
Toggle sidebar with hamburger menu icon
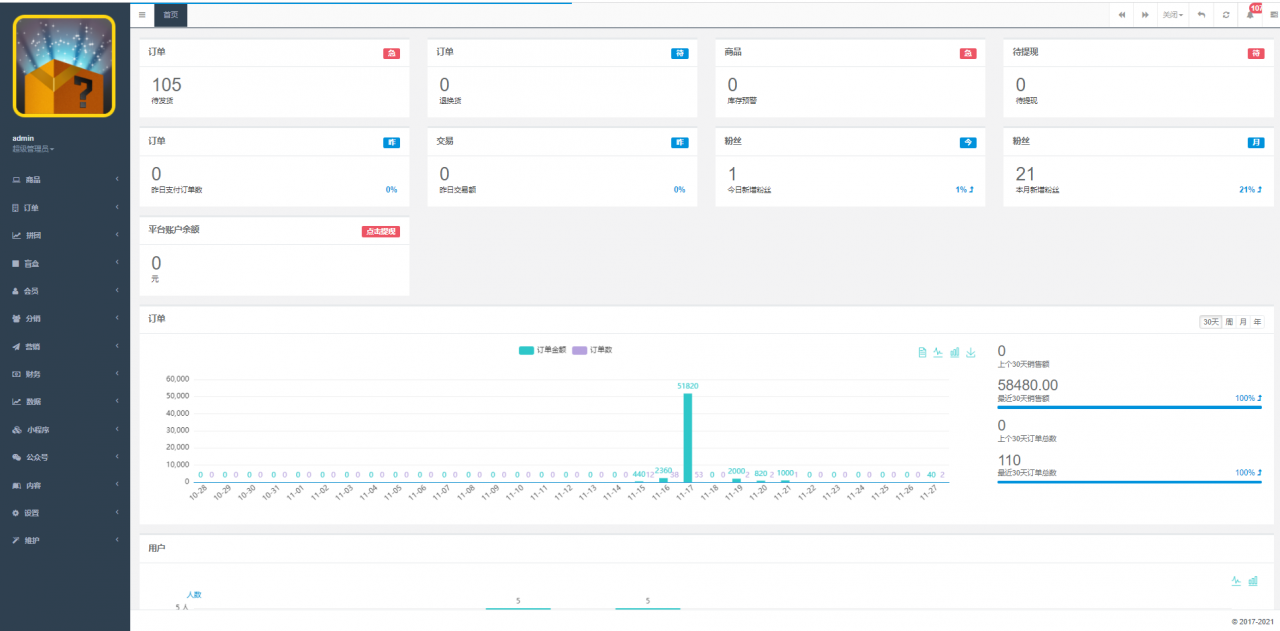(142, 15)
